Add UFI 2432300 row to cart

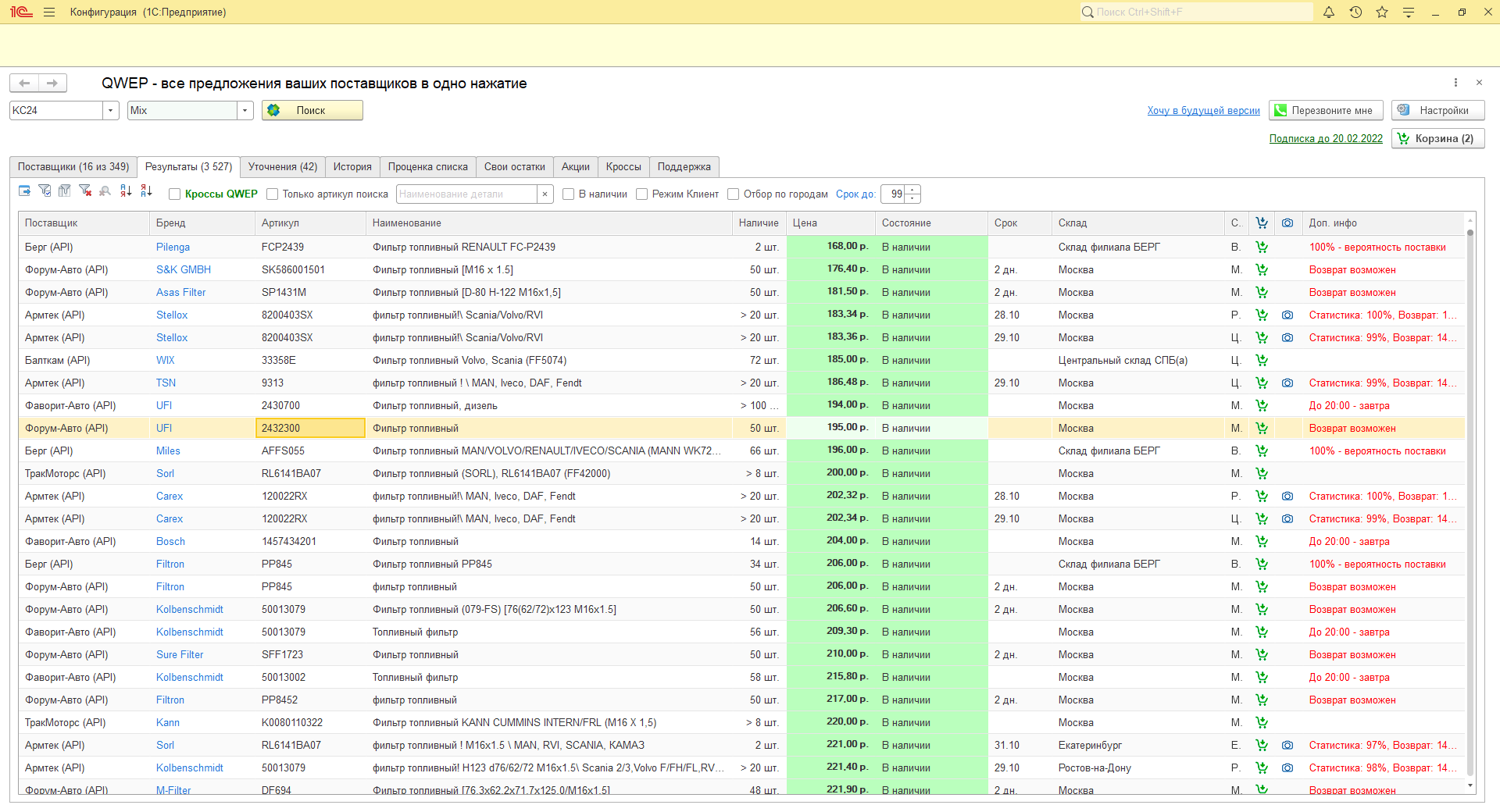1262,428
